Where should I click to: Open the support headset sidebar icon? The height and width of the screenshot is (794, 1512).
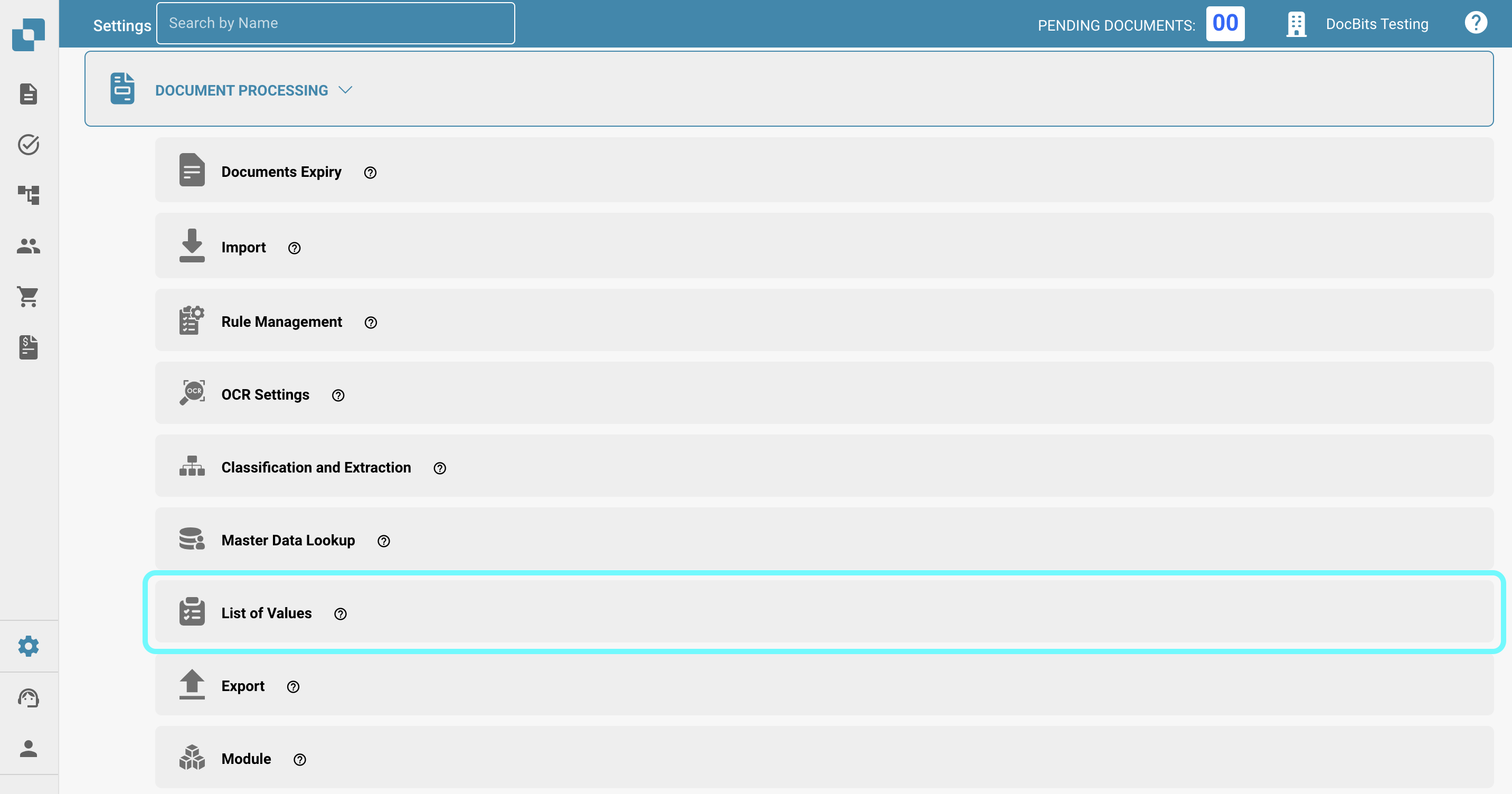click(28, 698)
